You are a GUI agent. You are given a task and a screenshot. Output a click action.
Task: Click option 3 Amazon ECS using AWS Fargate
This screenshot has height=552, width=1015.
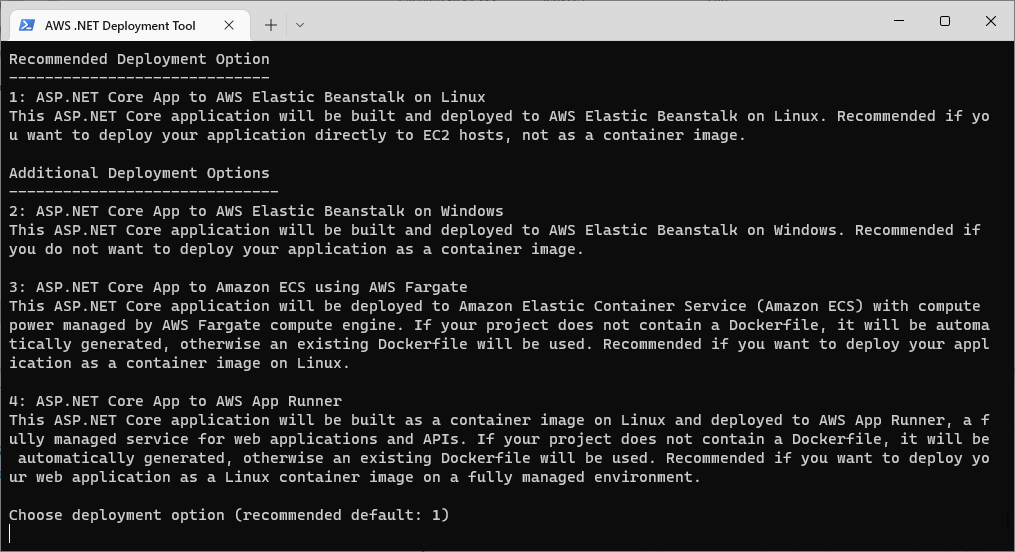point(238,287)
